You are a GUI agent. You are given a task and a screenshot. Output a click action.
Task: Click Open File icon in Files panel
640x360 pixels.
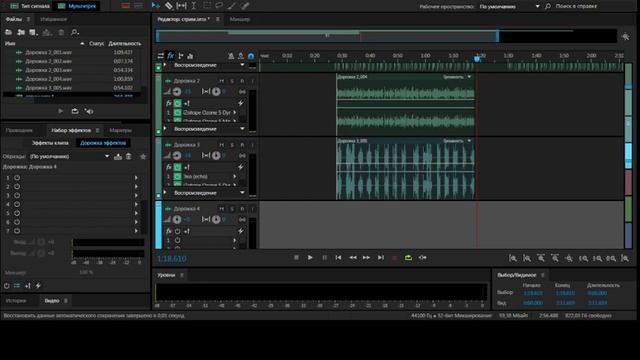[9, 32]
